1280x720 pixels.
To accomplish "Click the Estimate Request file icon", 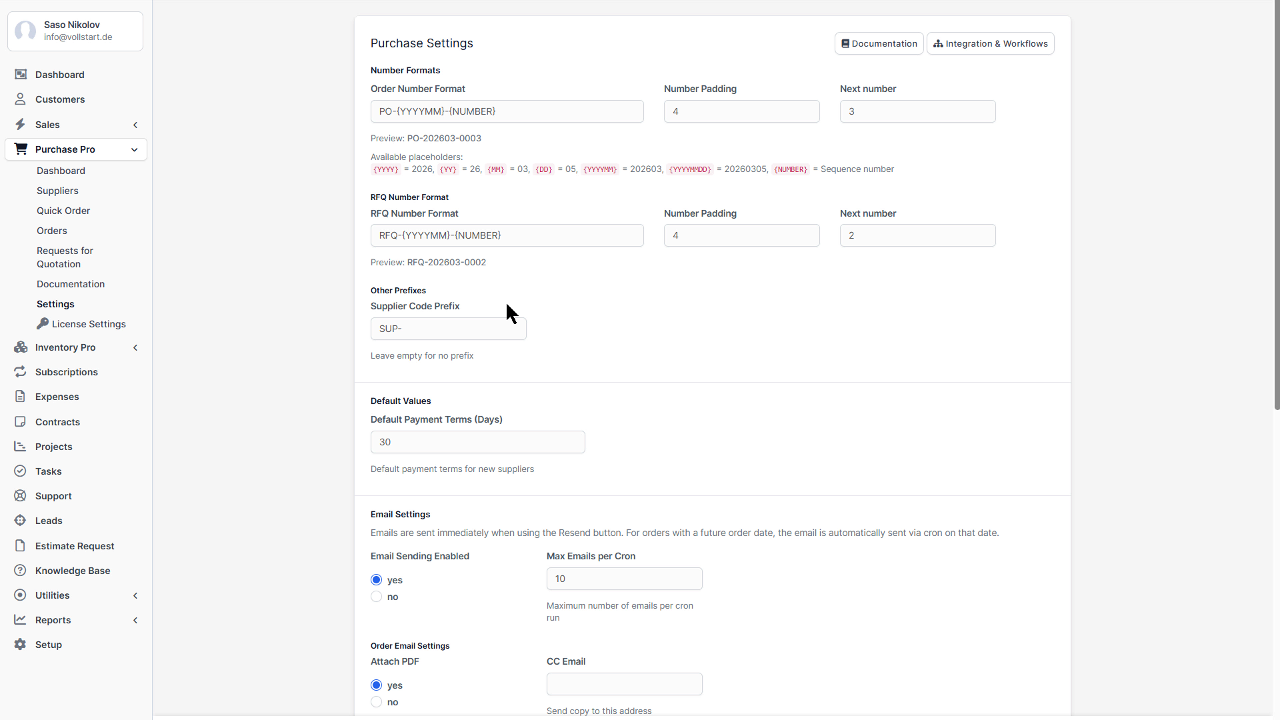I will pos(20,546).
